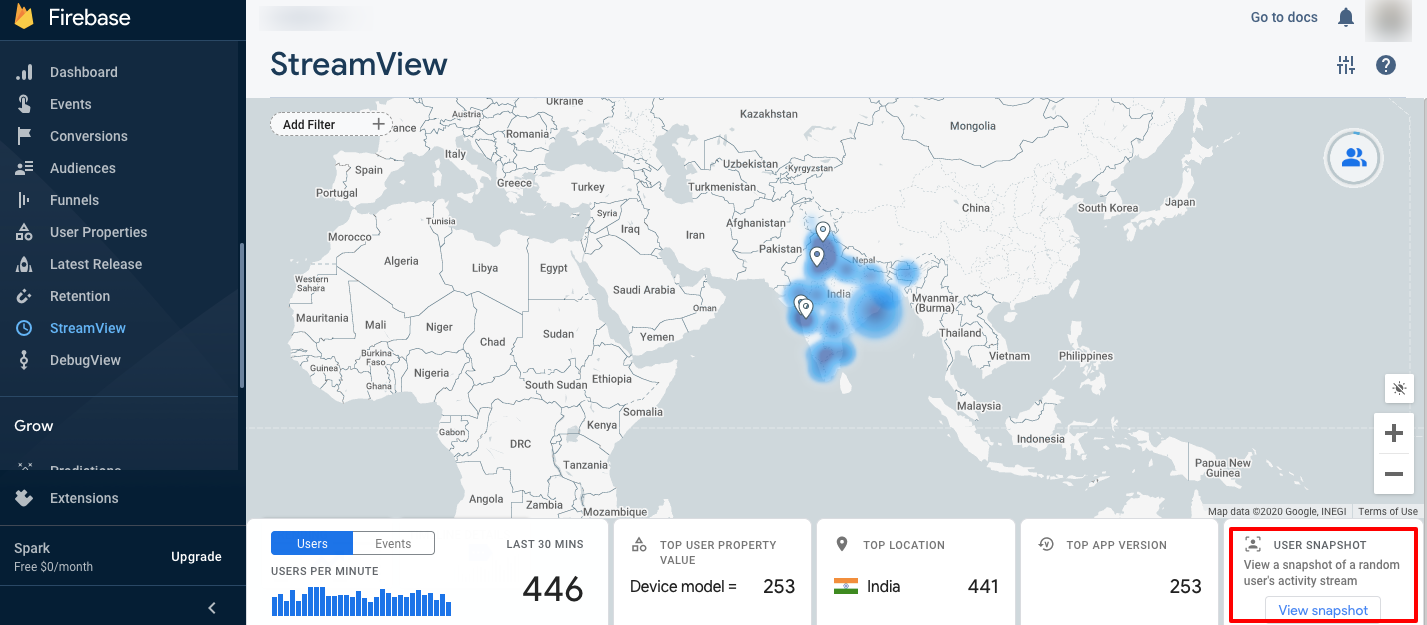
Task: Zoom in on the map
Action: [x=1394, y=433]
